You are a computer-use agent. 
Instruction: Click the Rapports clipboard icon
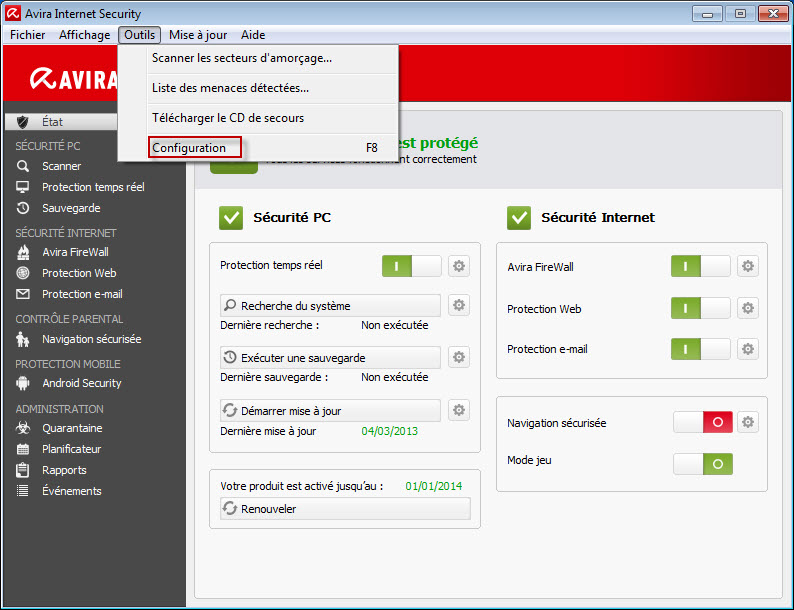coord(23,470)
